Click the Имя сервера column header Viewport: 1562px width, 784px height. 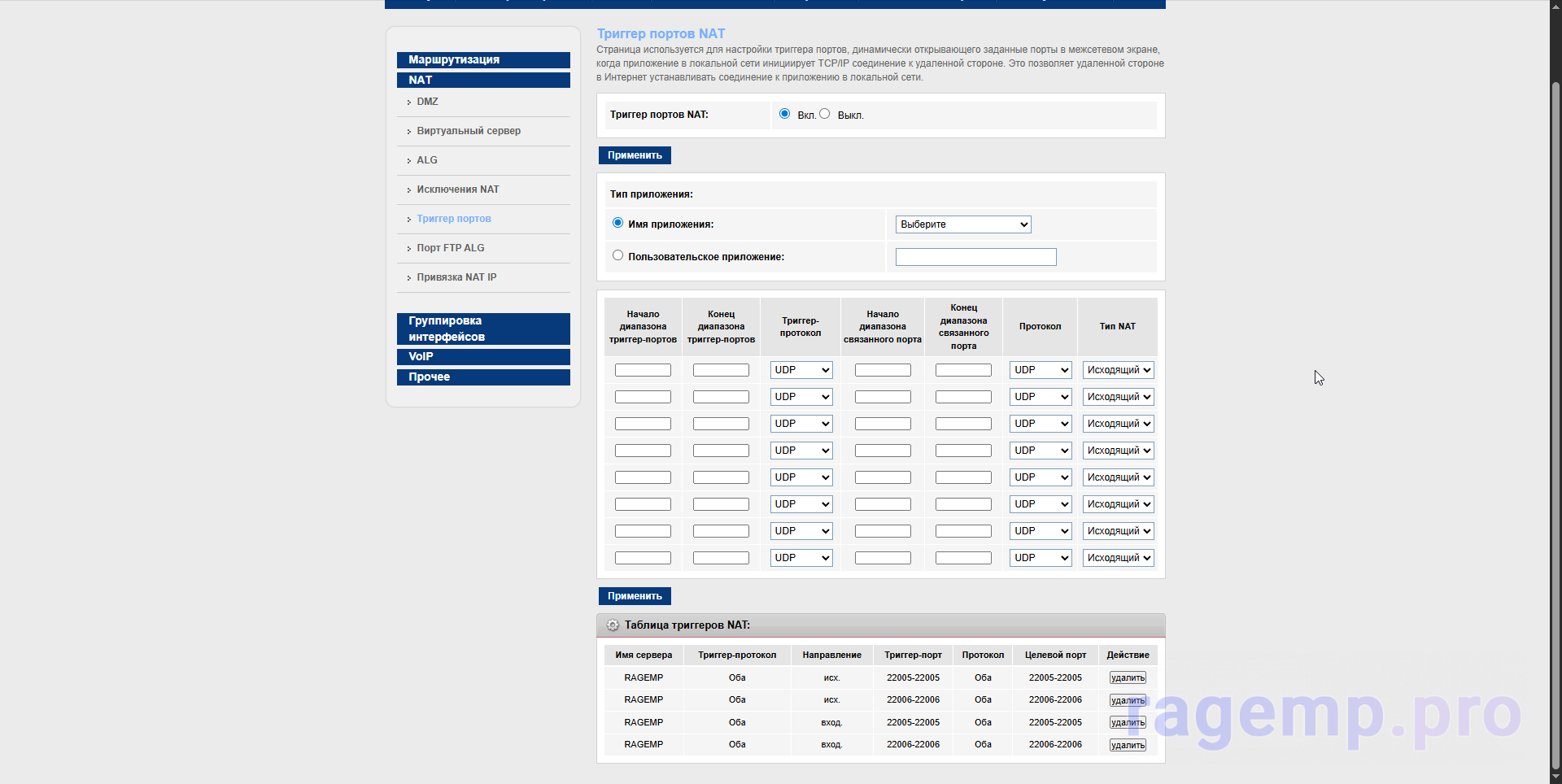click(x=644, y=655)
